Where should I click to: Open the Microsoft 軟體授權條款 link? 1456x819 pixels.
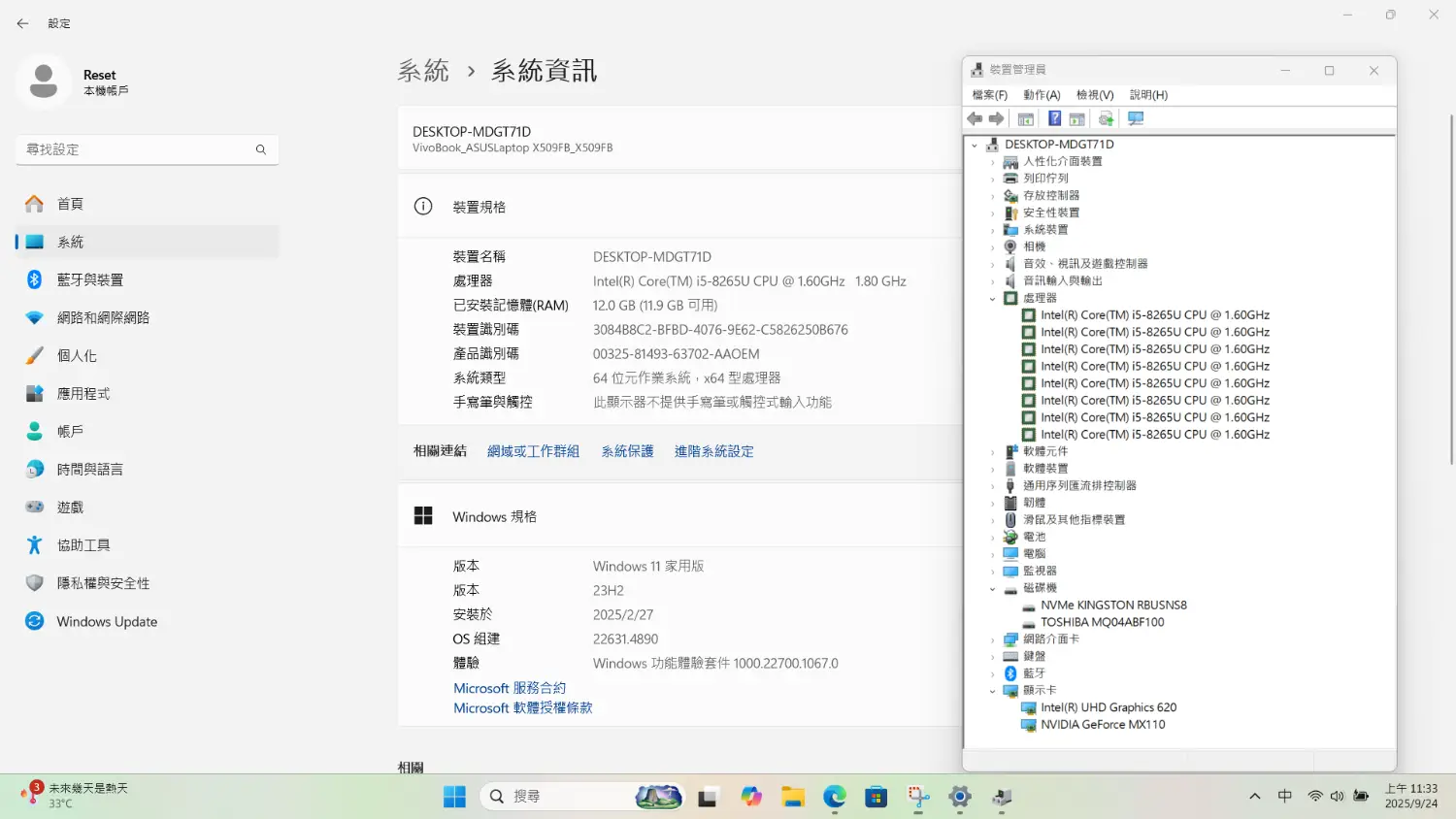(522, 708)
